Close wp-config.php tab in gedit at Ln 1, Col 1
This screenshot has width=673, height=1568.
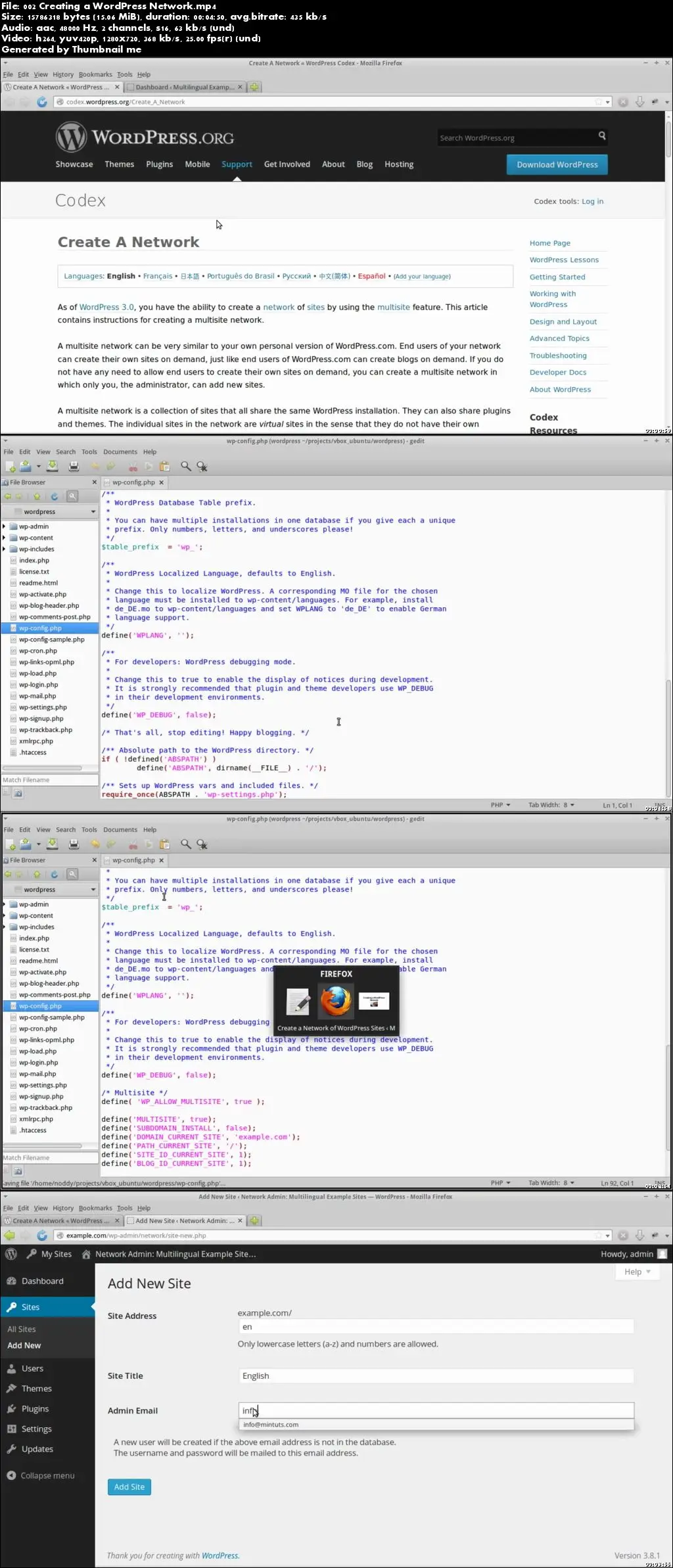pyautogui.click(x=161, y=482)
